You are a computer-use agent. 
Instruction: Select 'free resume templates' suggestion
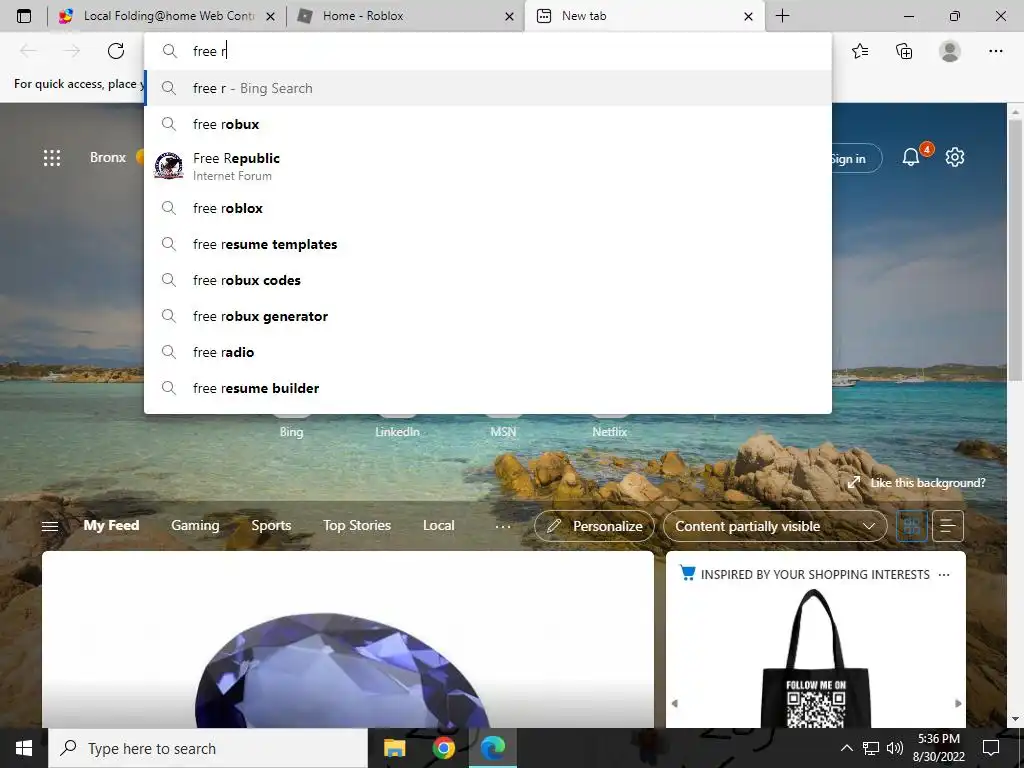coord(488,244)
